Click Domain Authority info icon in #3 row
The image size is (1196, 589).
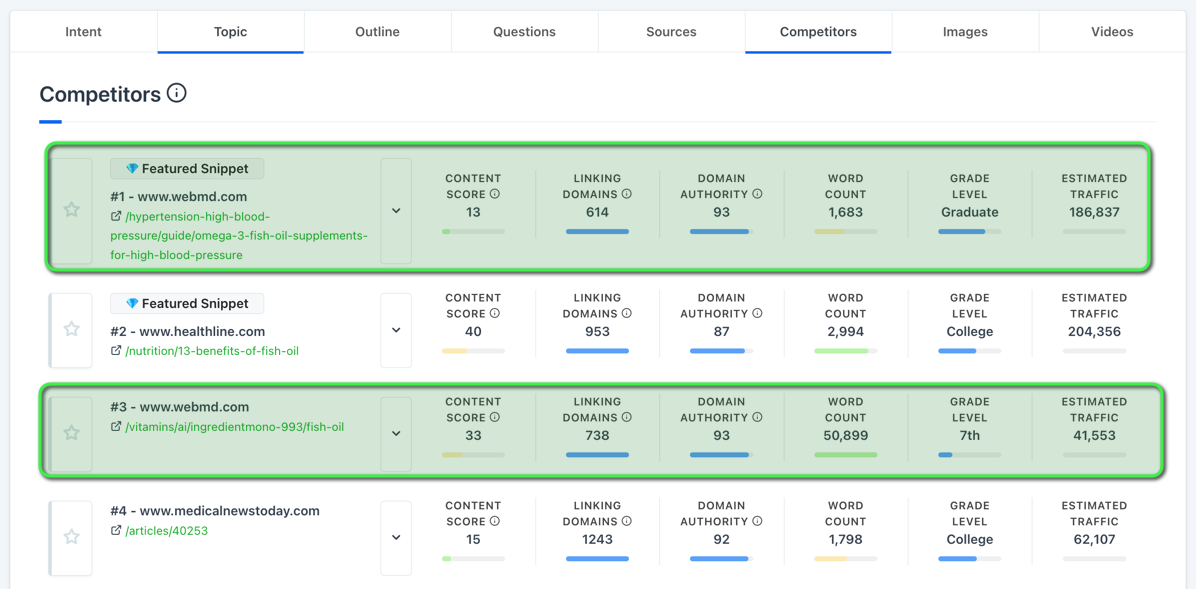[757, 417]
